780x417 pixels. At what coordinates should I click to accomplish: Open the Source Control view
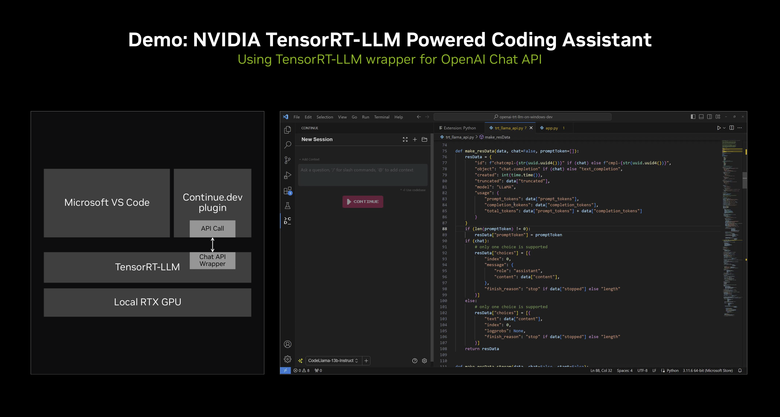pyautogui.click(x=287, y=160)
